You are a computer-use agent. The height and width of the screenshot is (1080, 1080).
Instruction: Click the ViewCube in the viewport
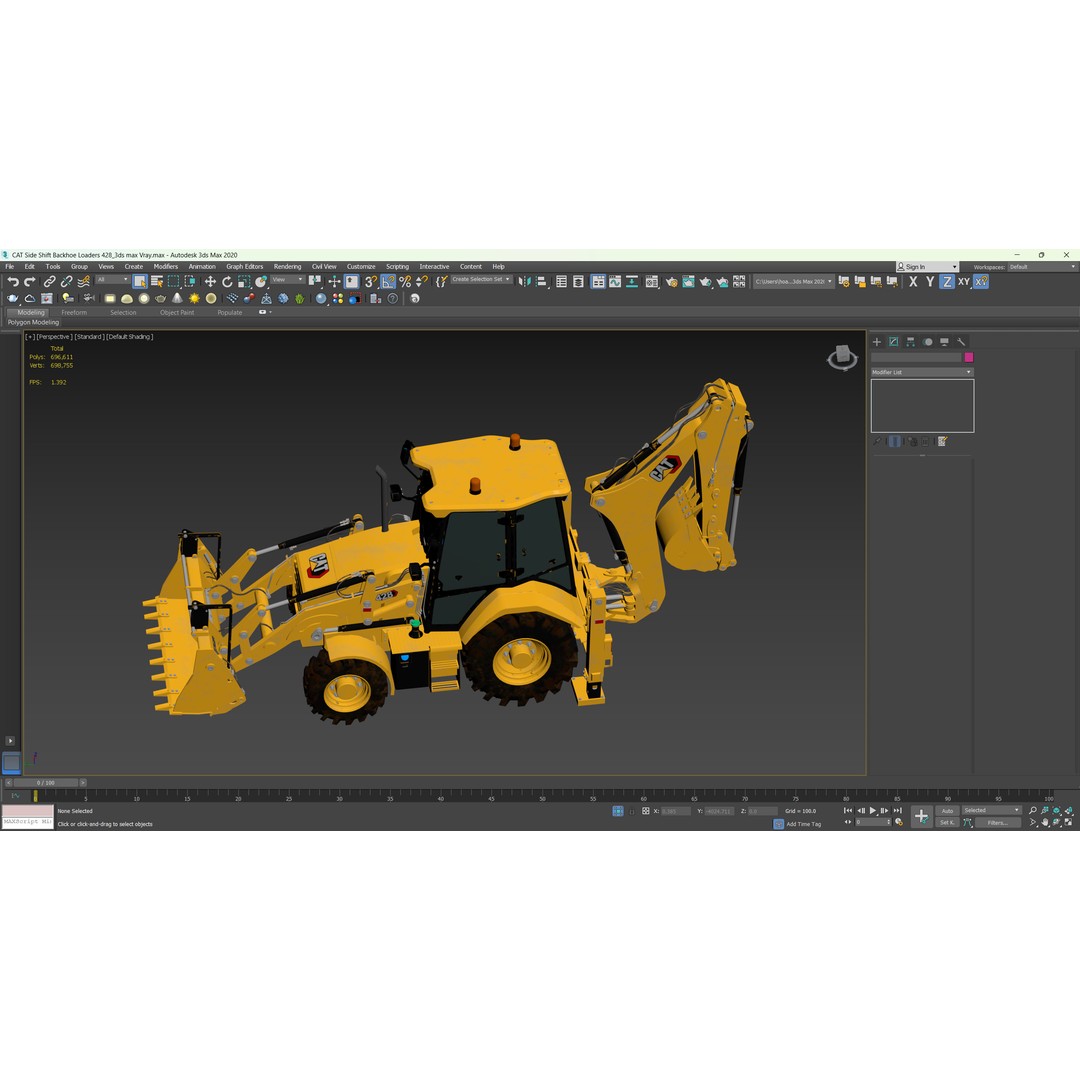[842, 357]
